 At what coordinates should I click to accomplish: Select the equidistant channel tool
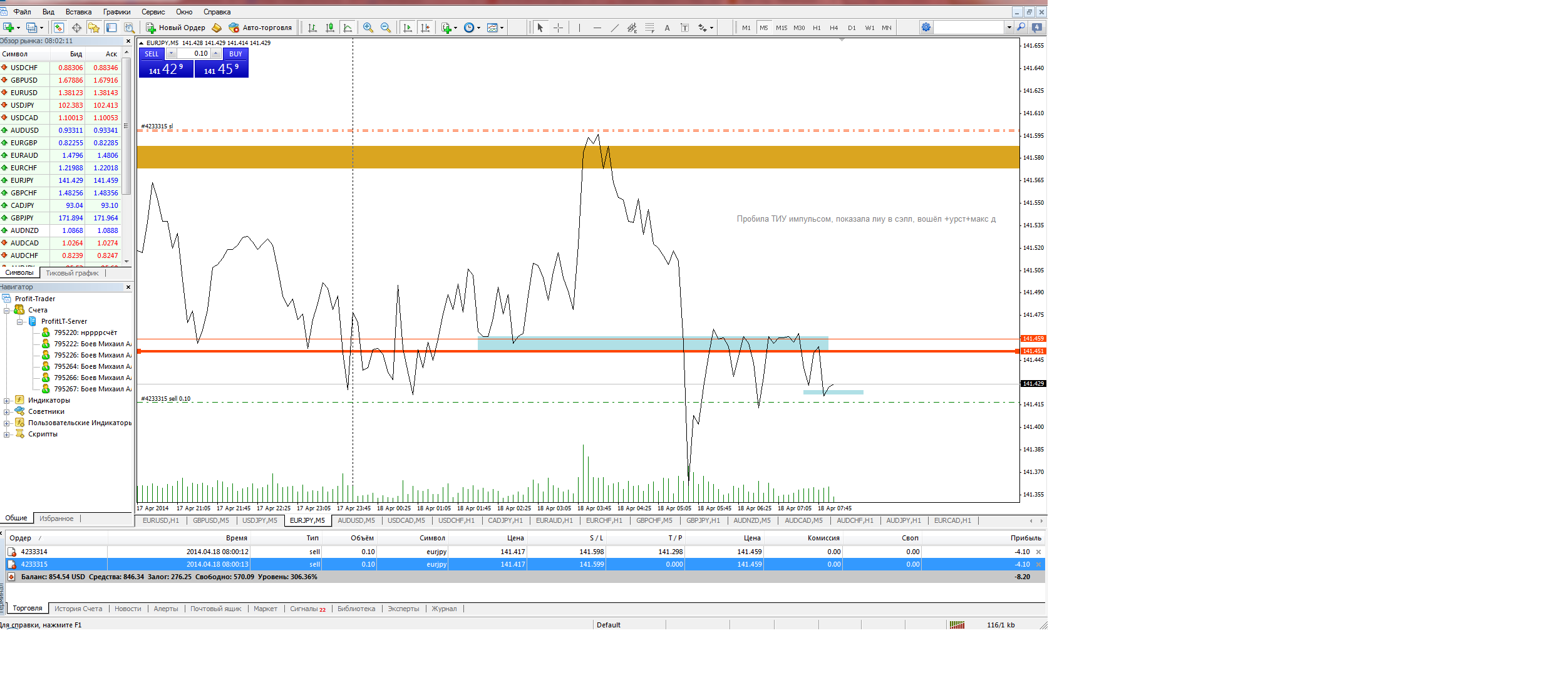click(x=632, y=28)
